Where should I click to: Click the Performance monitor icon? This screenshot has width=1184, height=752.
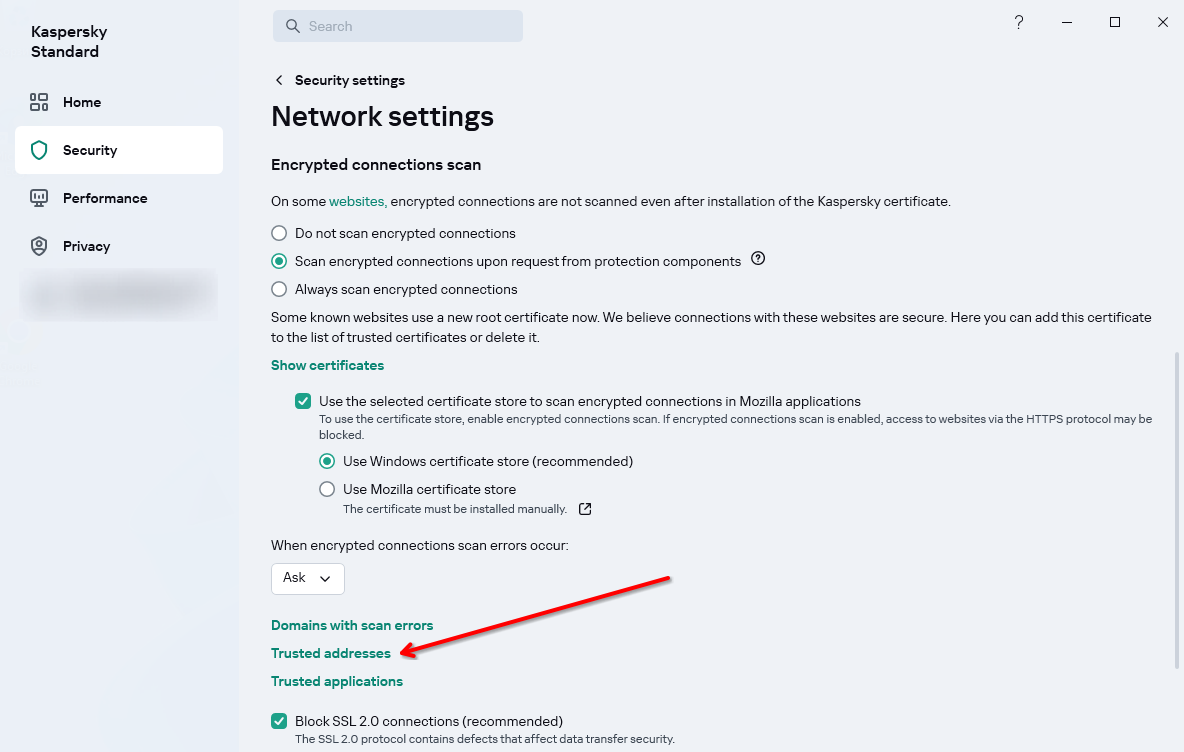39,198
